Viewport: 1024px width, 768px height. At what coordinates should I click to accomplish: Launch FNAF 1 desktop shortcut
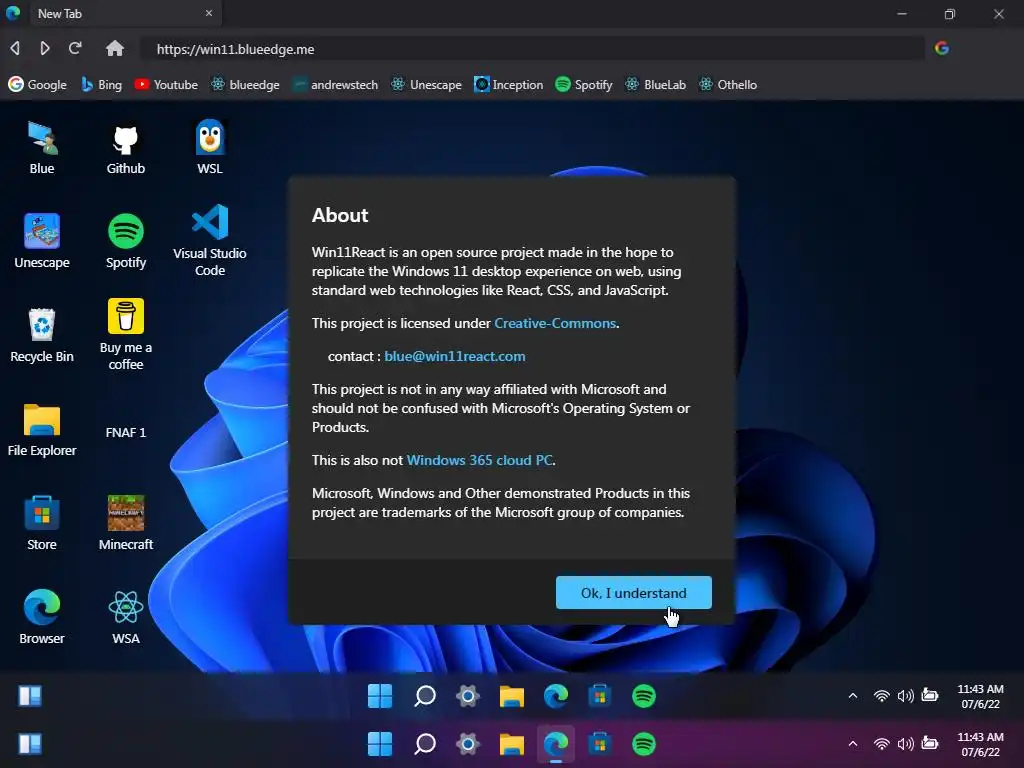[x=125, y=432]
